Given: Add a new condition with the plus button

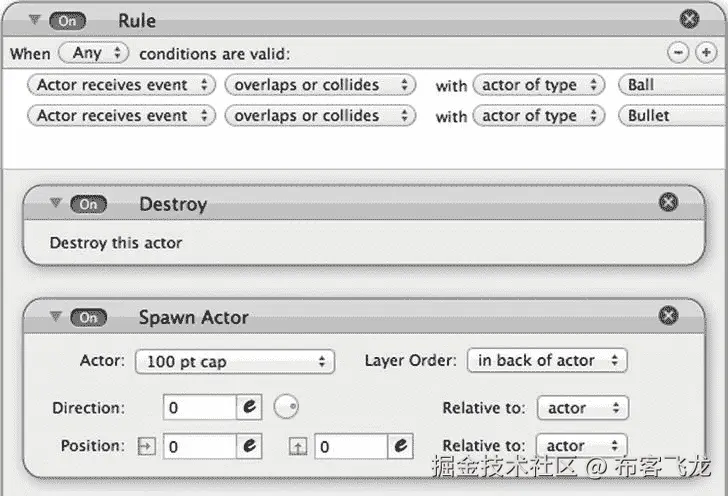Looking at the screenshot, I should click(706, 52).
